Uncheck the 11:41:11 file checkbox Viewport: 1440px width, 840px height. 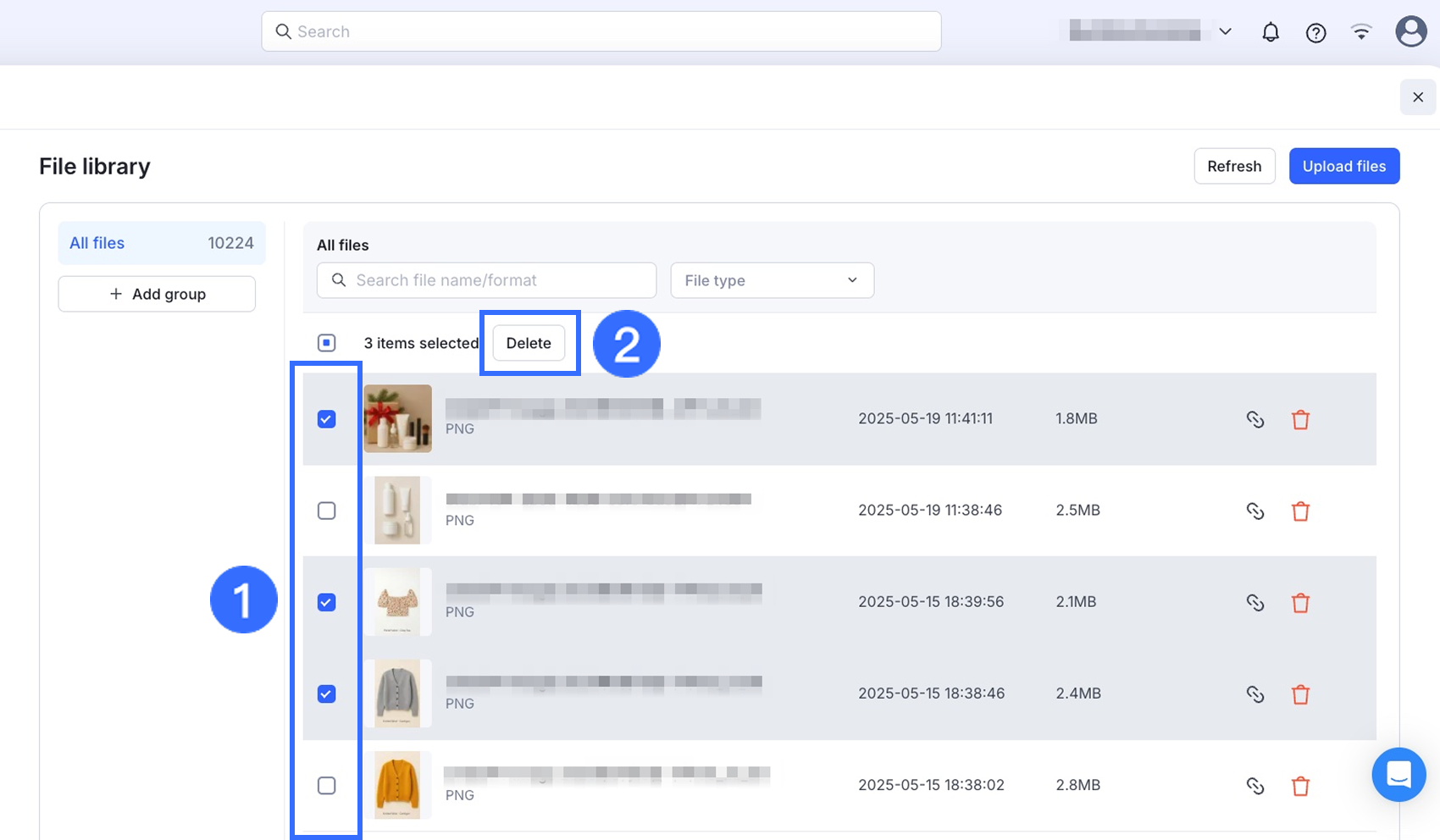click(x=326, y=419)
